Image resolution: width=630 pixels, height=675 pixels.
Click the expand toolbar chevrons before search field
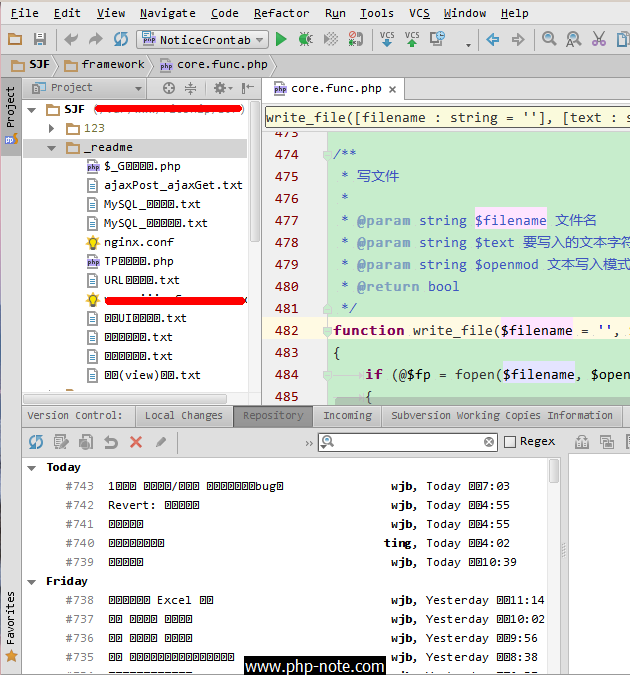tap(309, 443)
